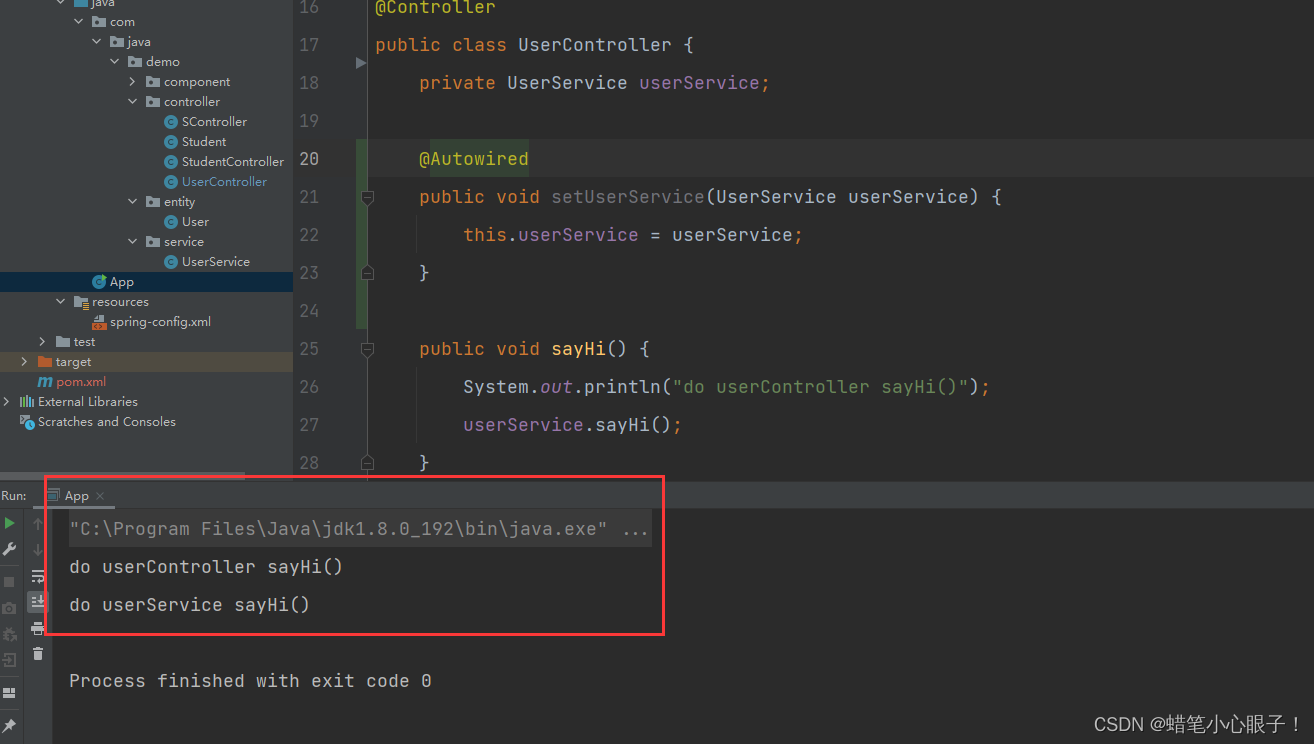1314x744 pixels.
Task: Open spring-config.xml file
Action: pyautogui.click(x=160, y=322)
